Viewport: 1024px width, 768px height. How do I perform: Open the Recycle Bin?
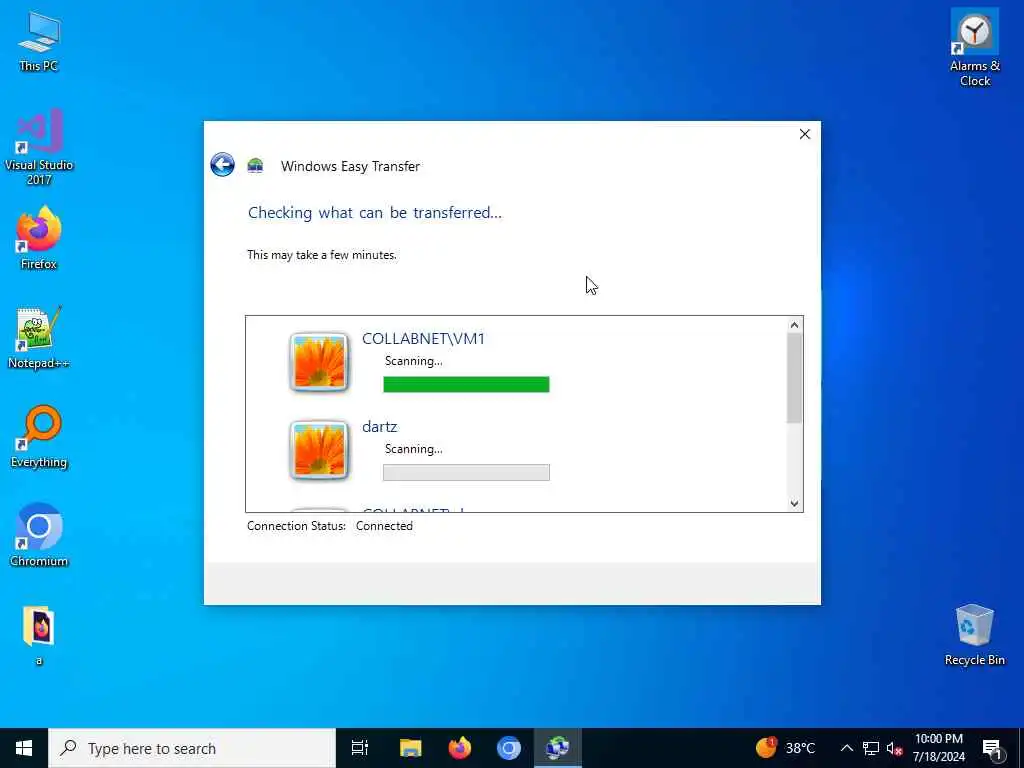click(974, 635)
